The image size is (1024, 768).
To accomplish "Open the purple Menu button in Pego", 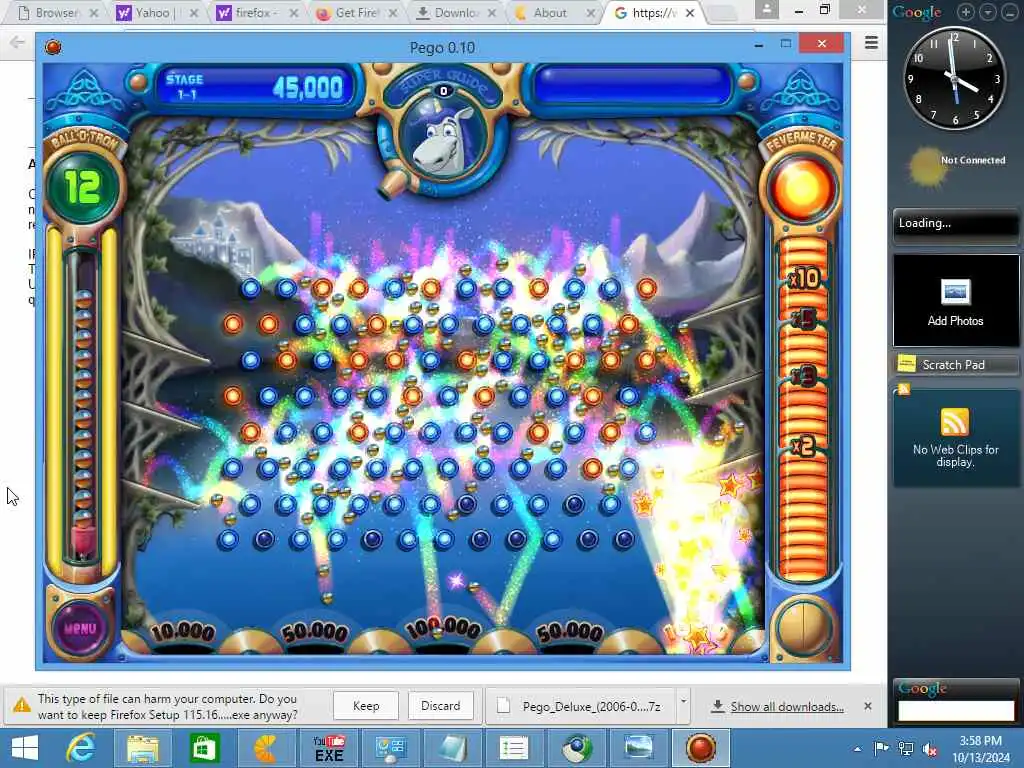I will coord(81,628).
